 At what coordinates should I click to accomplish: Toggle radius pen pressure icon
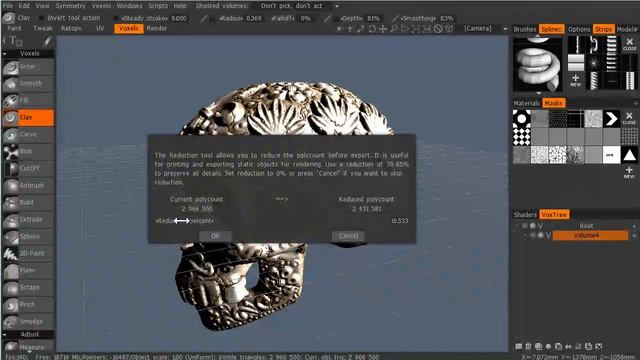[x=203, y=18]
